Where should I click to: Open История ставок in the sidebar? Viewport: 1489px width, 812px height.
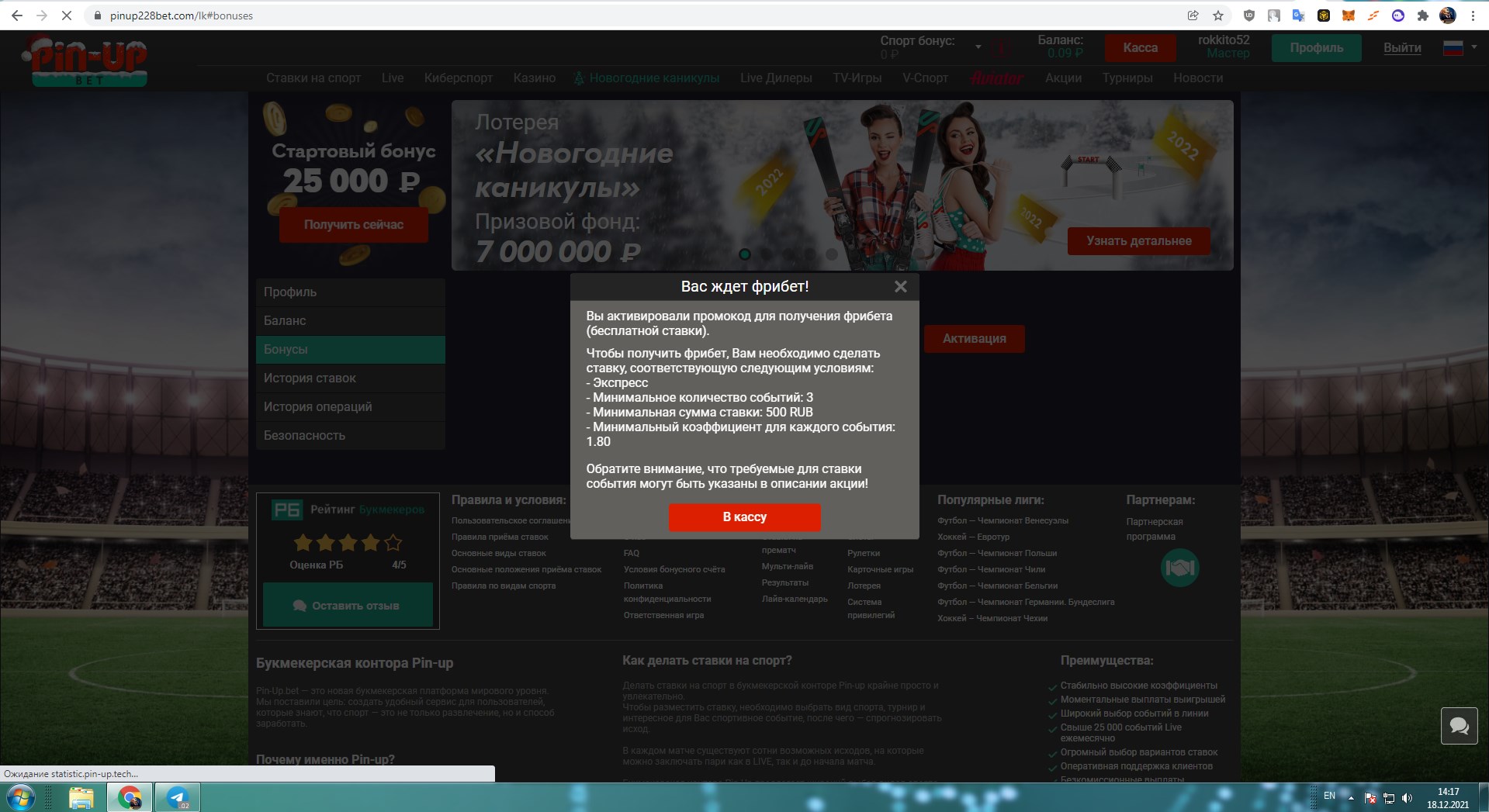351,378
